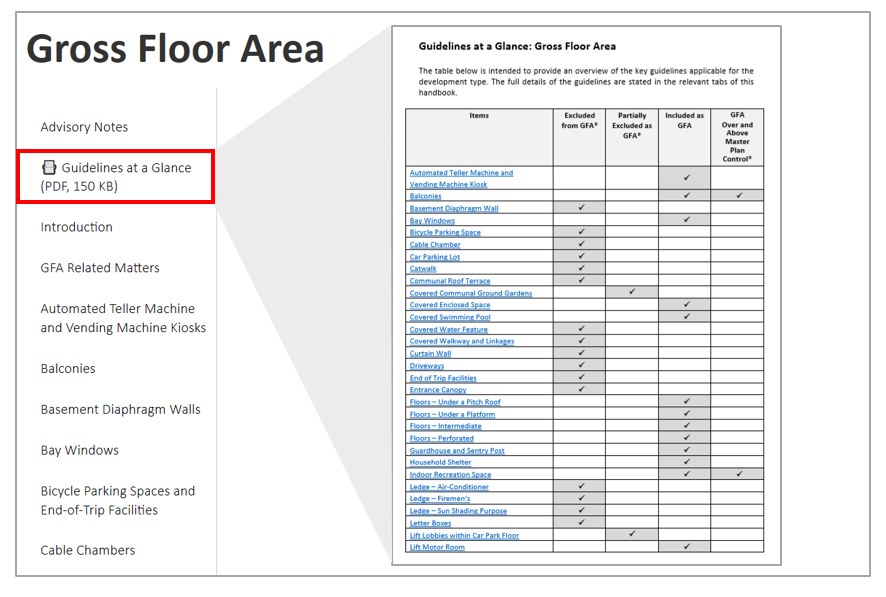The height and width of the screenshot is (597, 886).
Task: Click the PDF document icon beside Guidelines at a Glance
Action: [49, 167]
